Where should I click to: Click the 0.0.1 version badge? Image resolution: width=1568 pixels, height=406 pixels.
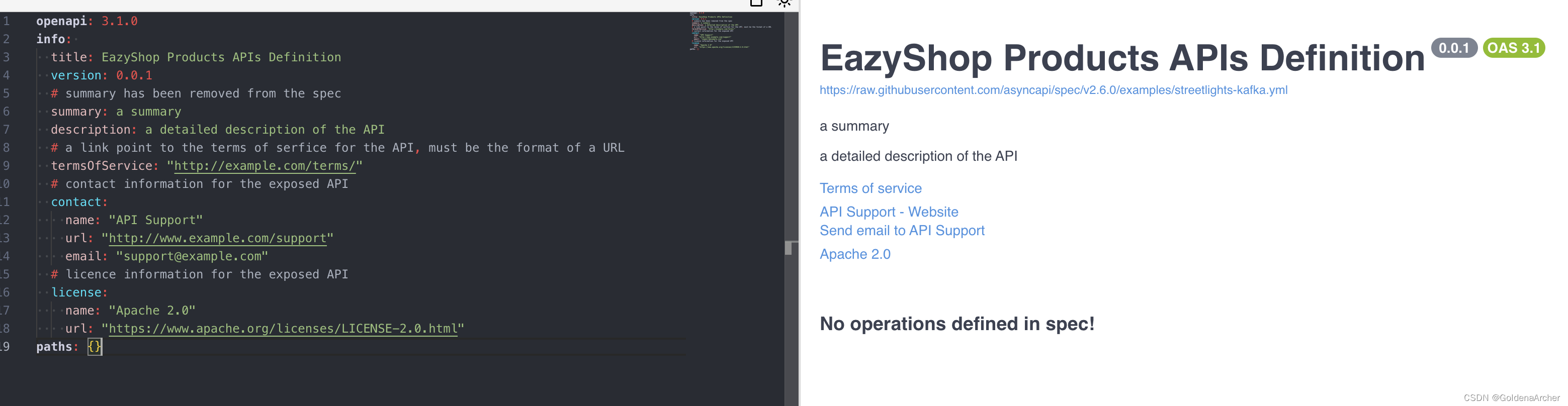[x=1453, y=48]
